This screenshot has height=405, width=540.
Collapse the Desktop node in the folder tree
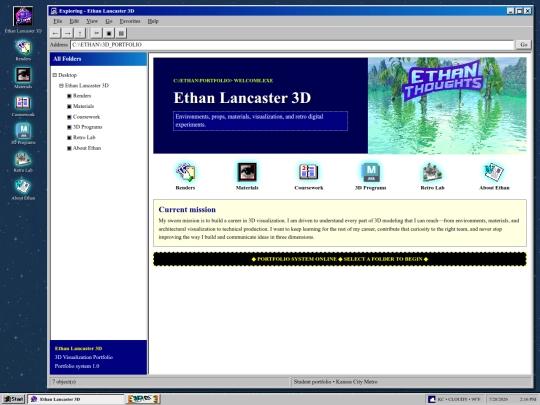click(x=54, y=75)
